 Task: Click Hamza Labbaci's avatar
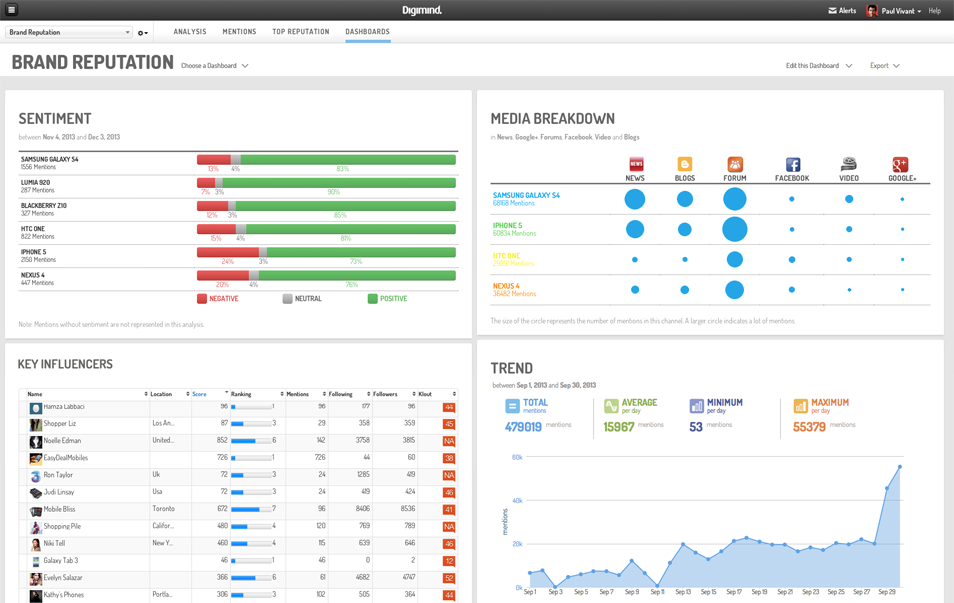tap(36, 408)
